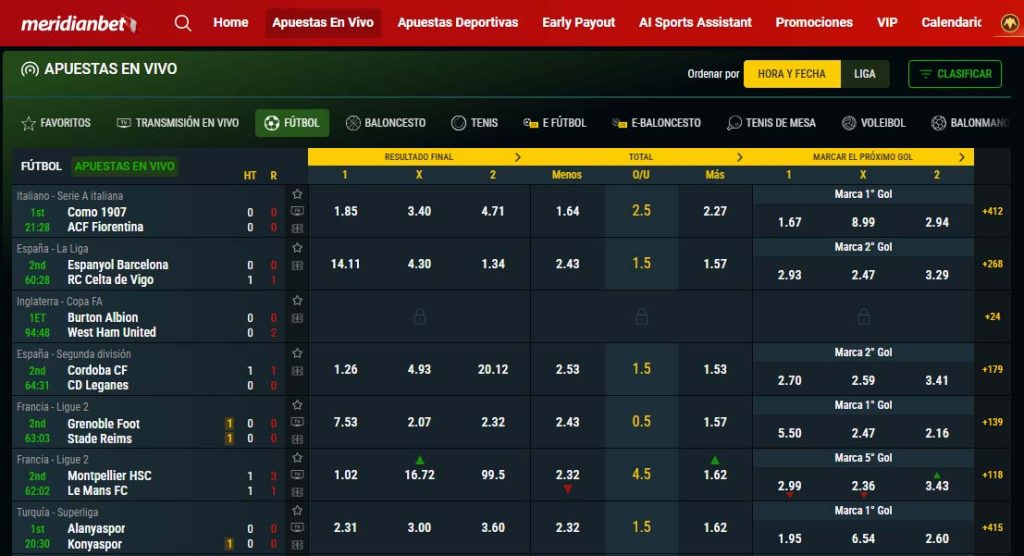Open AI Sports Assistant menu item

pos(695,23)
